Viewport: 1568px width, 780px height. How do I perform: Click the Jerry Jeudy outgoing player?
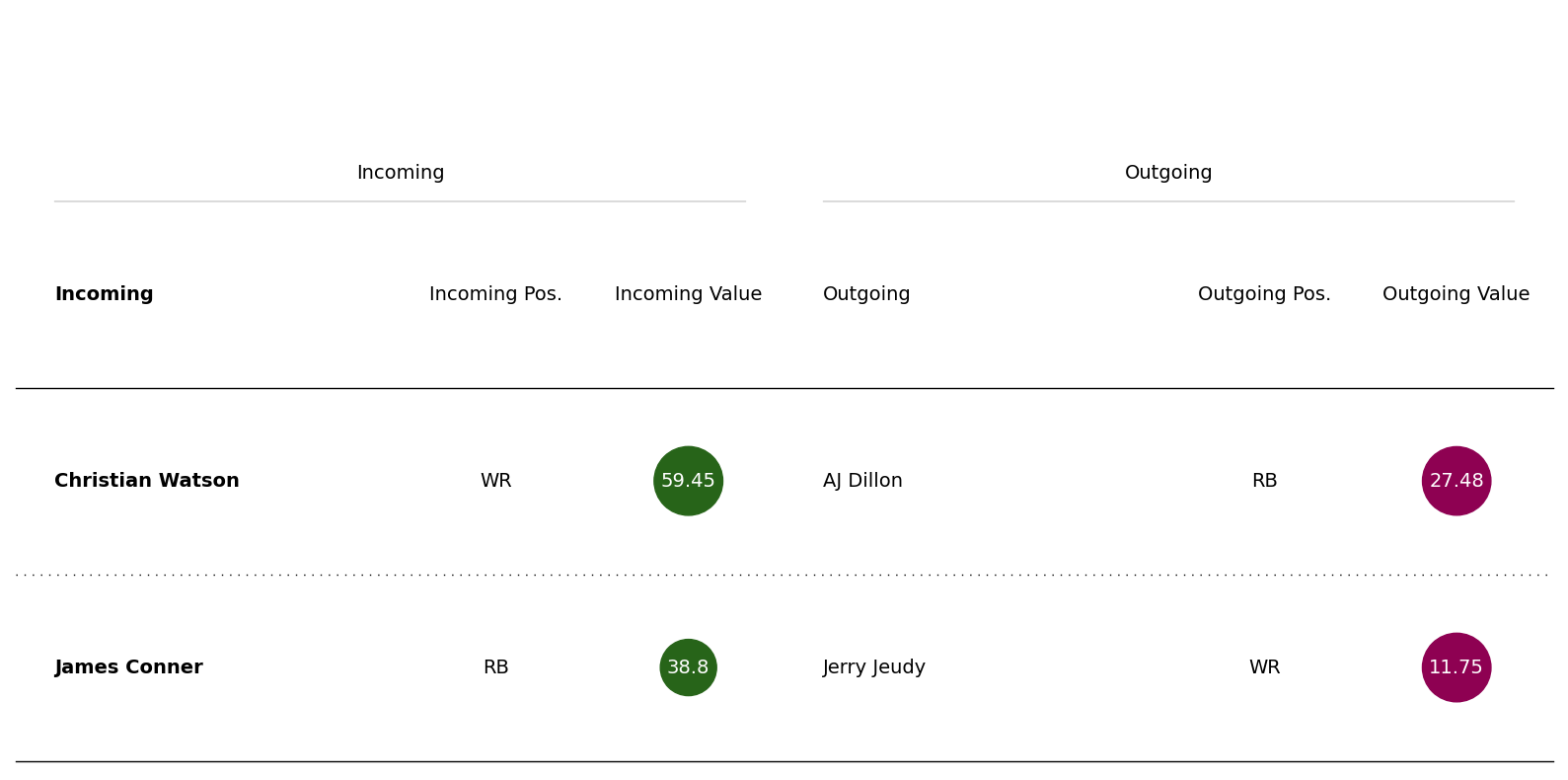click(x=874, y=667)
